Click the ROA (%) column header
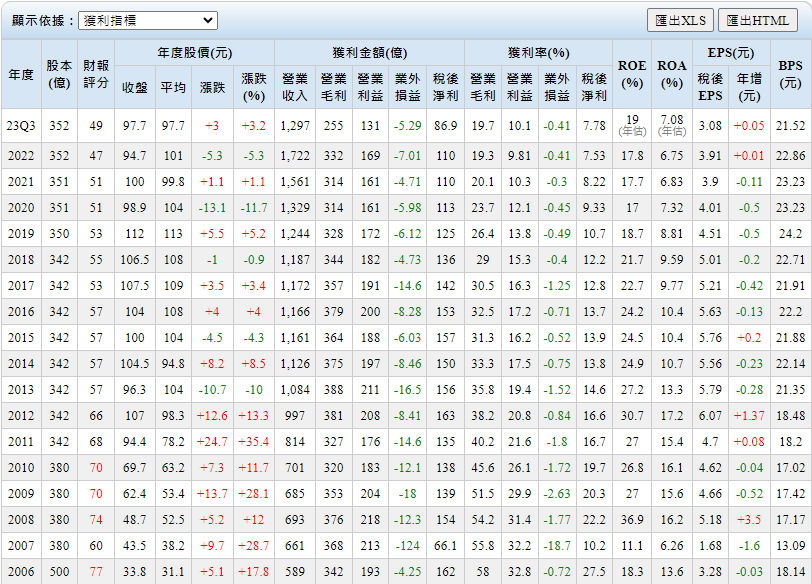812x584 pixels. pos(671,75)
